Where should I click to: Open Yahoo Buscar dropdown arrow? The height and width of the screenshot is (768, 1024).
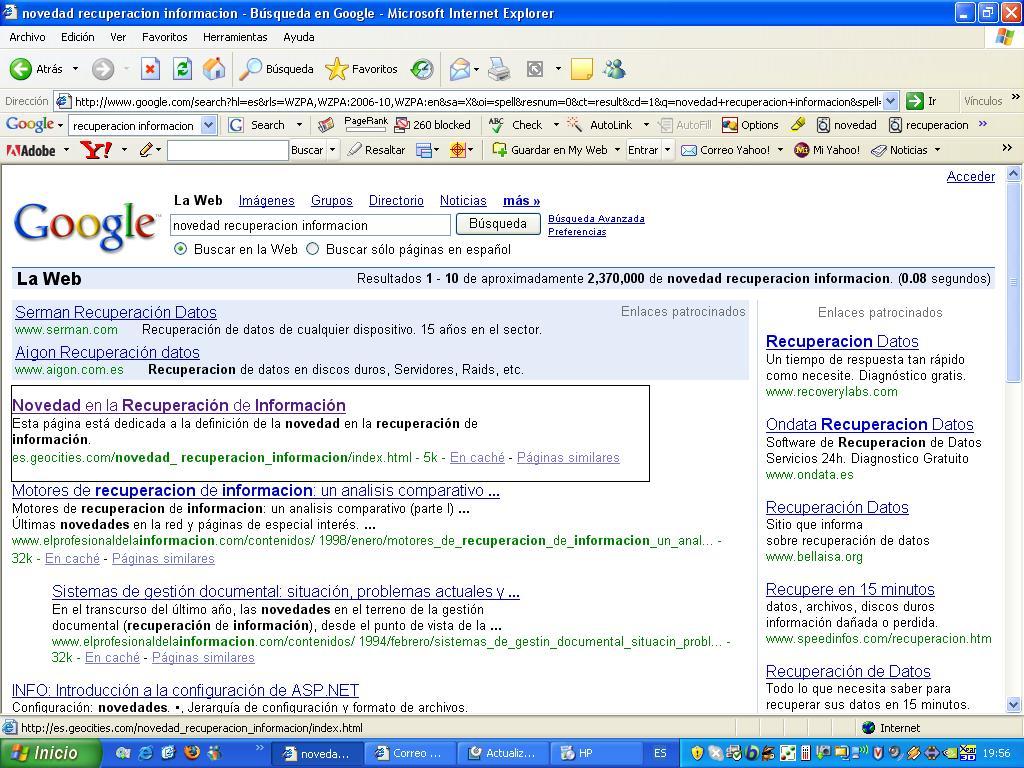[332, 150]
